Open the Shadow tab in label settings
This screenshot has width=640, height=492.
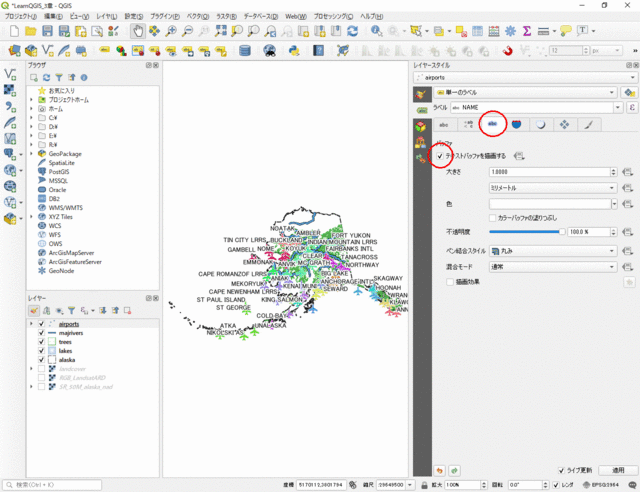coord(540,125)
